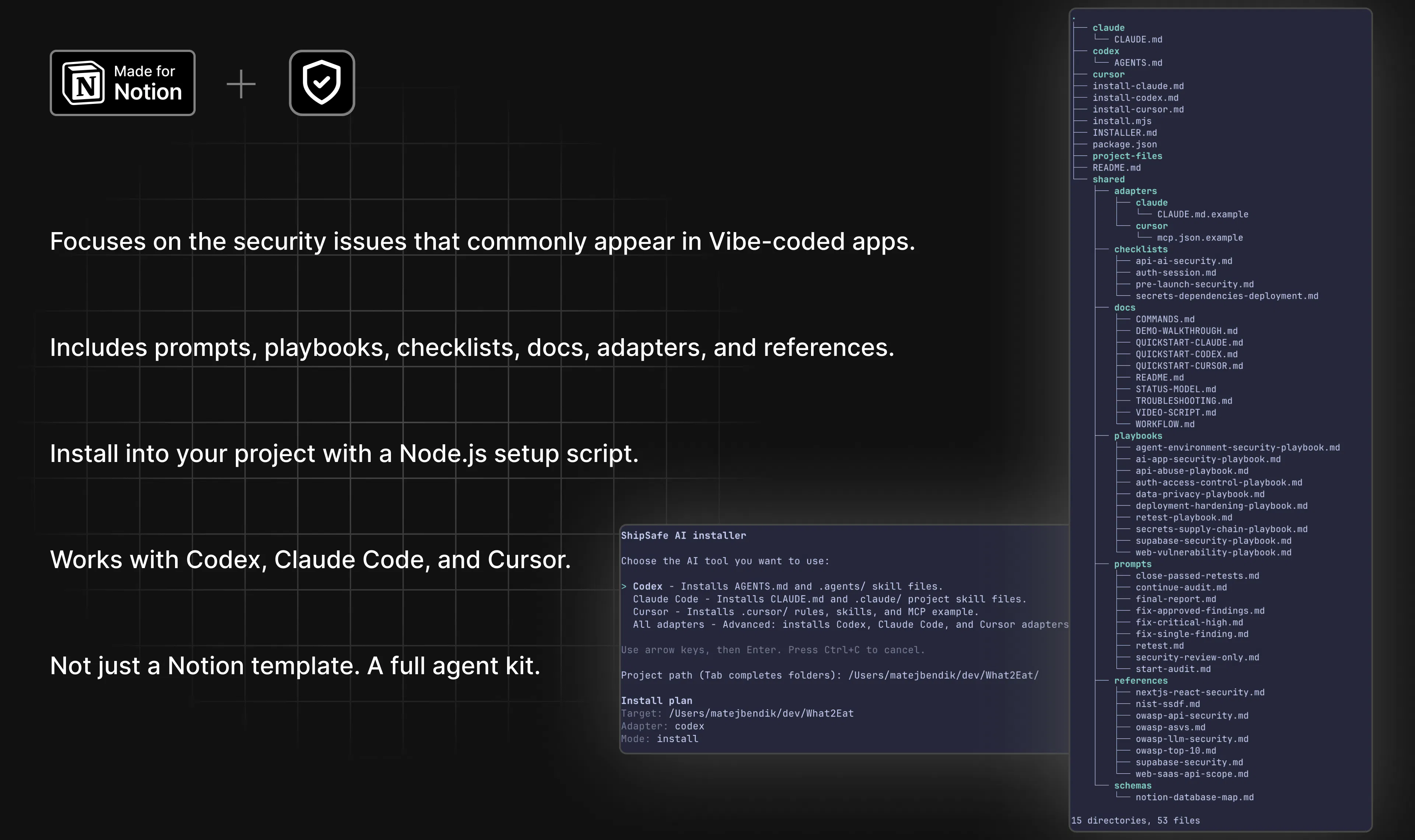Click auth-session.md in the tree
Image resolution: width=1415 pixels, height=840 pixels.
pos(1175,273)
